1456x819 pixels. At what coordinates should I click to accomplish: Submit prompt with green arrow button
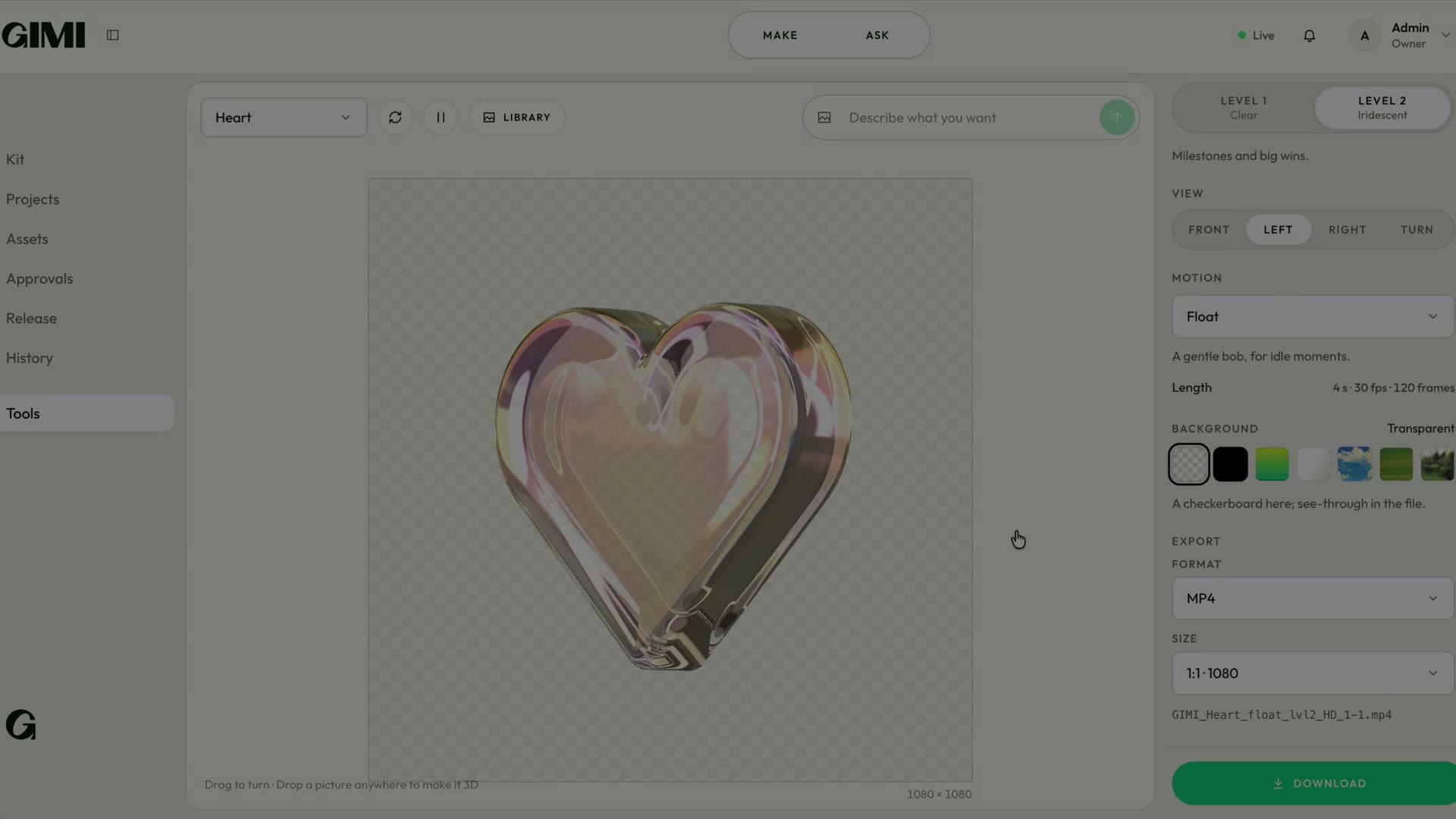[x=1117, y=118]
